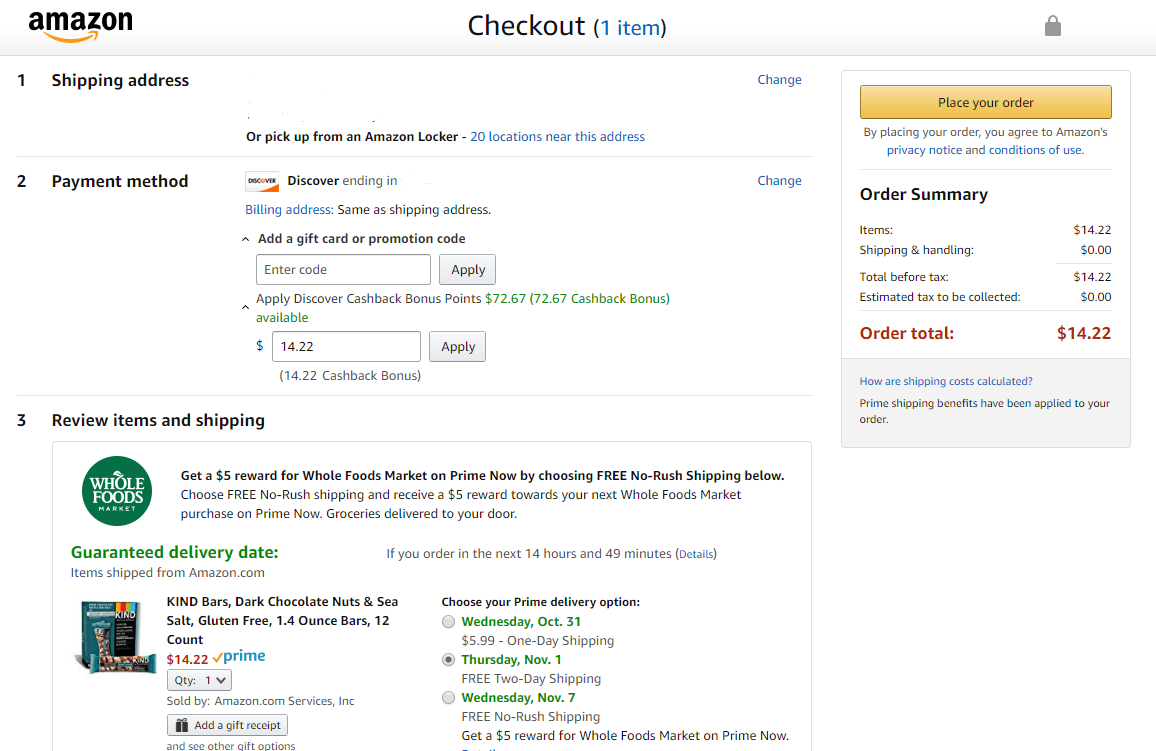
Task: Click the secure checkout padlock icon
Action: click(x=1052, y=26)
